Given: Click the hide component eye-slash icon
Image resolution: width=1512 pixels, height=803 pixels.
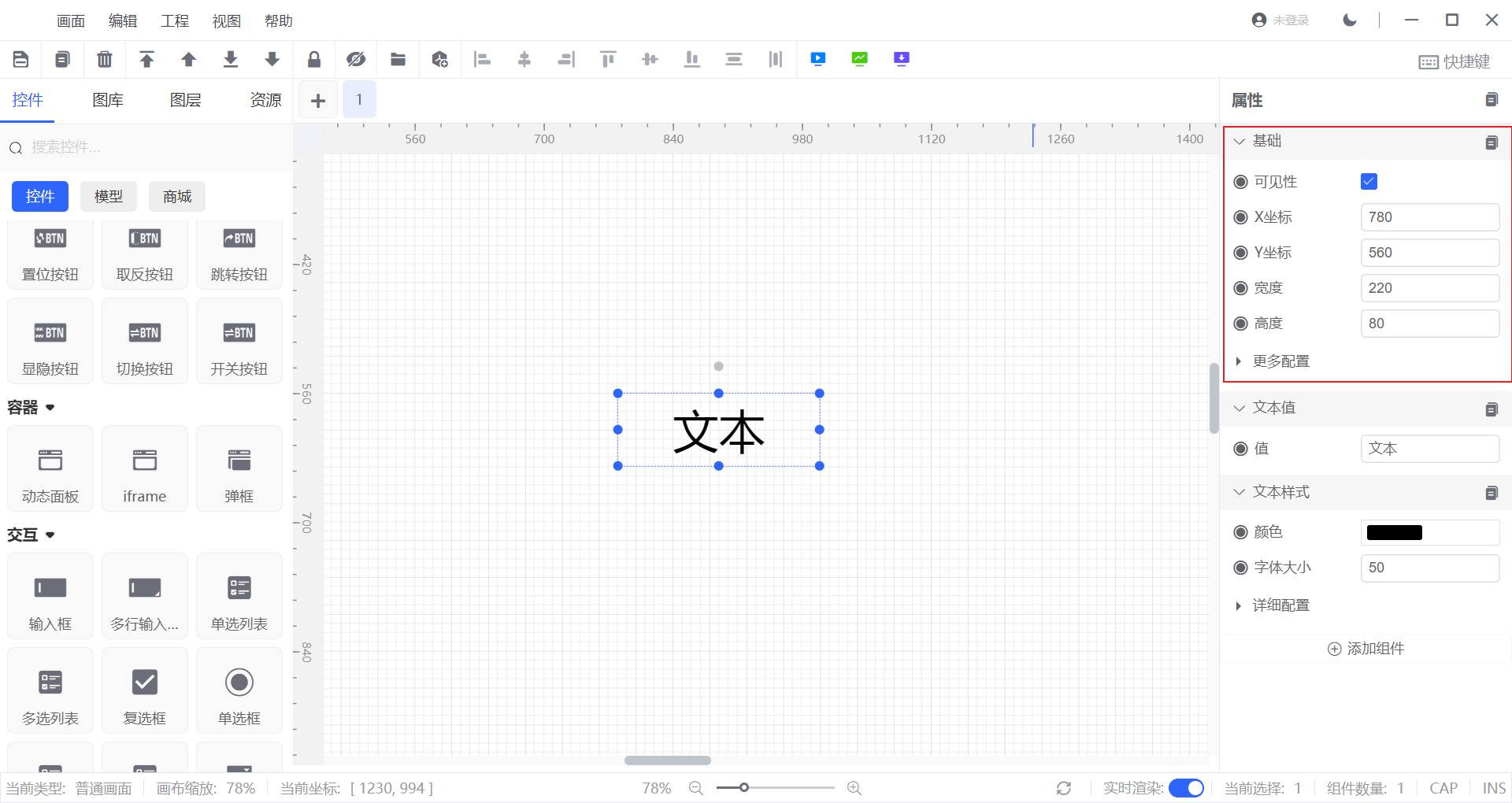Looking at the screenshot, I should 356,59.
